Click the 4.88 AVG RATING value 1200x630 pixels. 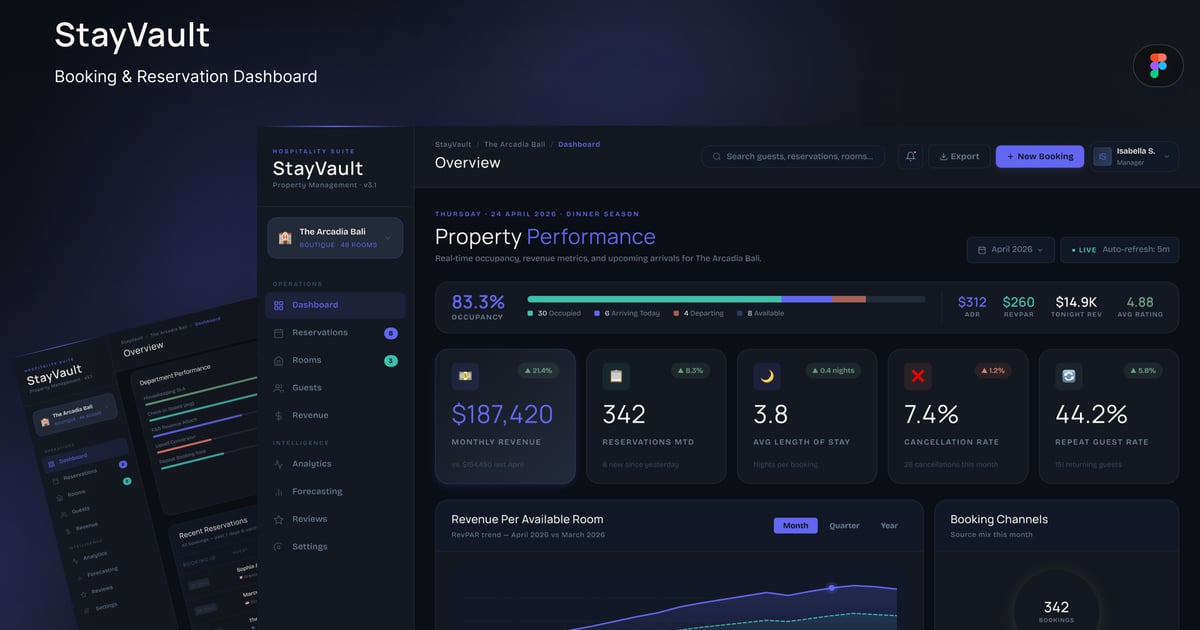[x=1140, y=302]
